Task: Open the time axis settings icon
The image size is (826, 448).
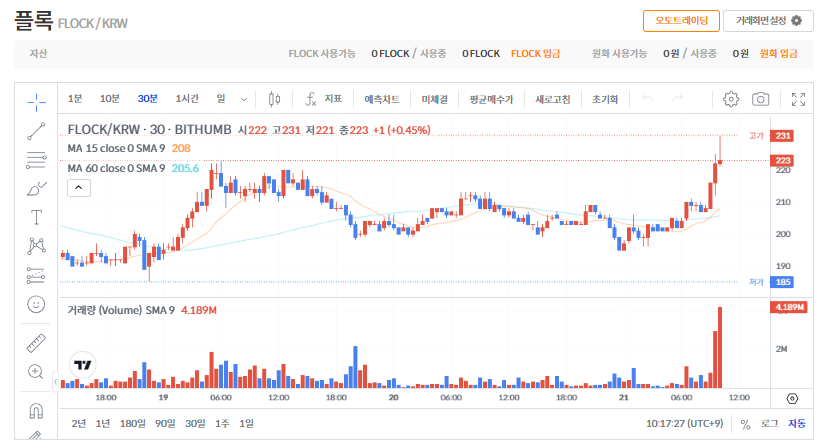Action: 792,398
